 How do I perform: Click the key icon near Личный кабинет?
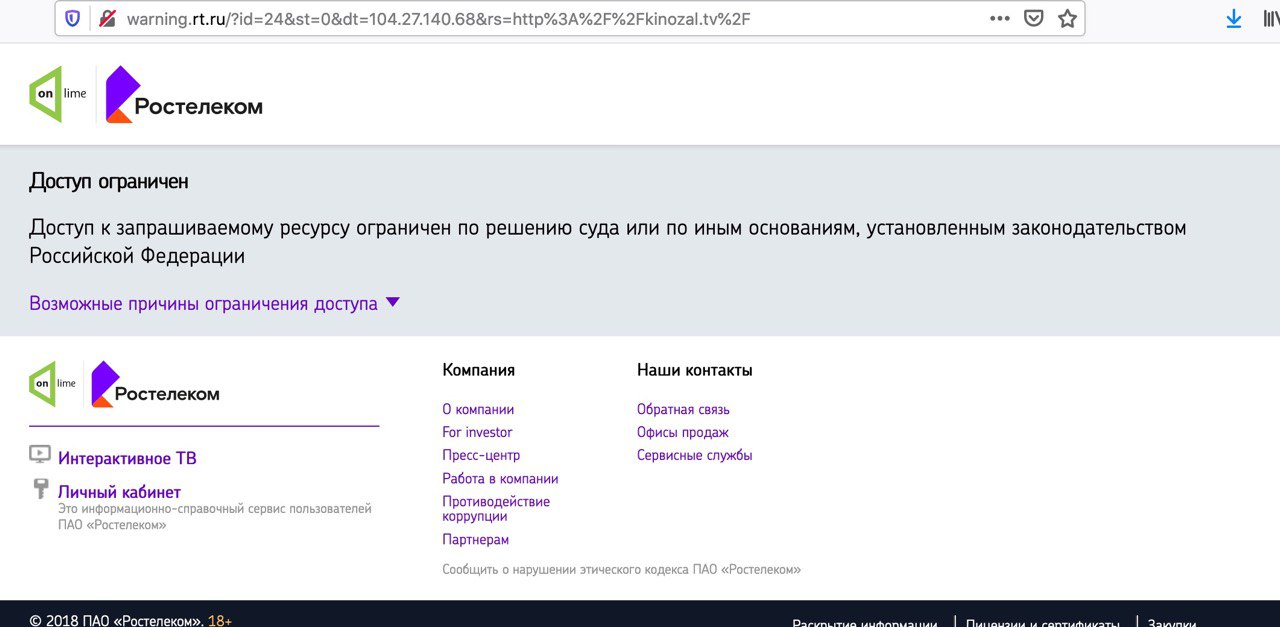[41, 488]
